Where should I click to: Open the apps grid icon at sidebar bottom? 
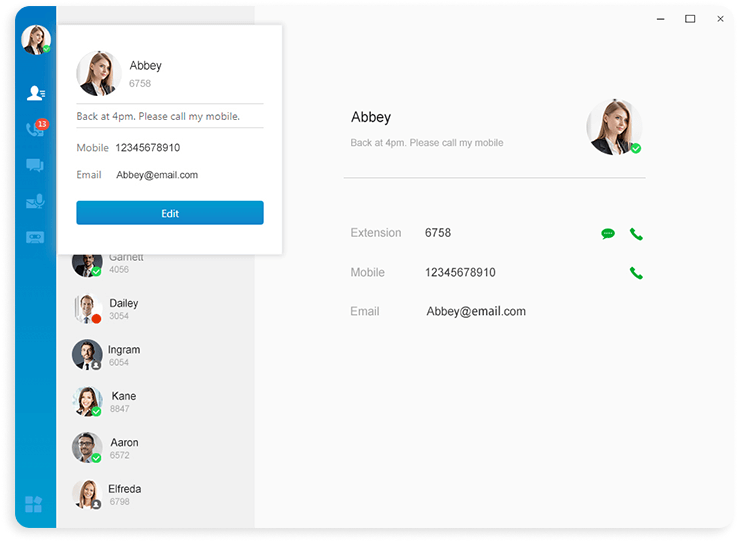pyautogui.click(x=34, y=504)
